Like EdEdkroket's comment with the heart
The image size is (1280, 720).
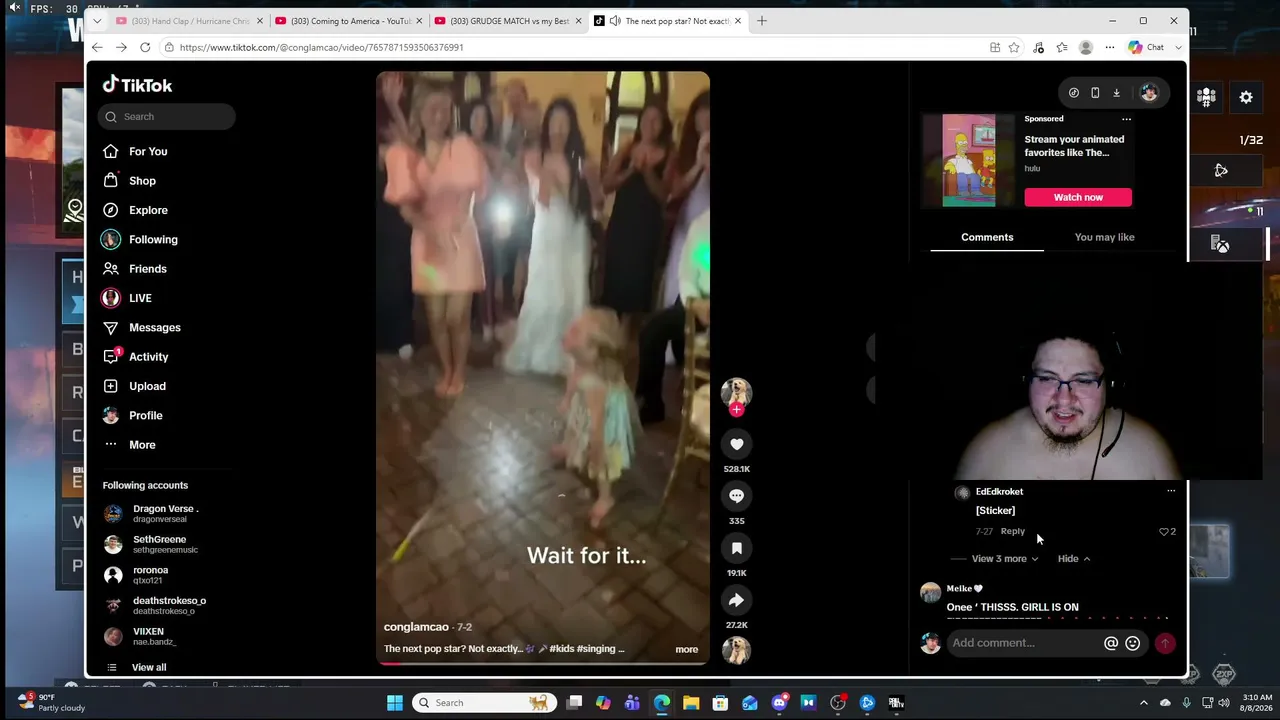[1164, 531]
